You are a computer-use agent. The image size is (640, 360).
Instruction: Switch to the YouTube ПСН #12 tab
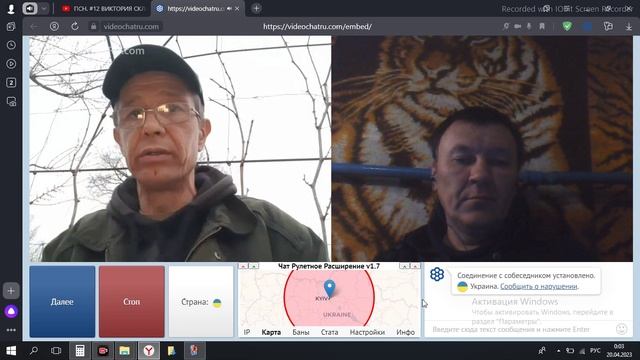point(104,9)
